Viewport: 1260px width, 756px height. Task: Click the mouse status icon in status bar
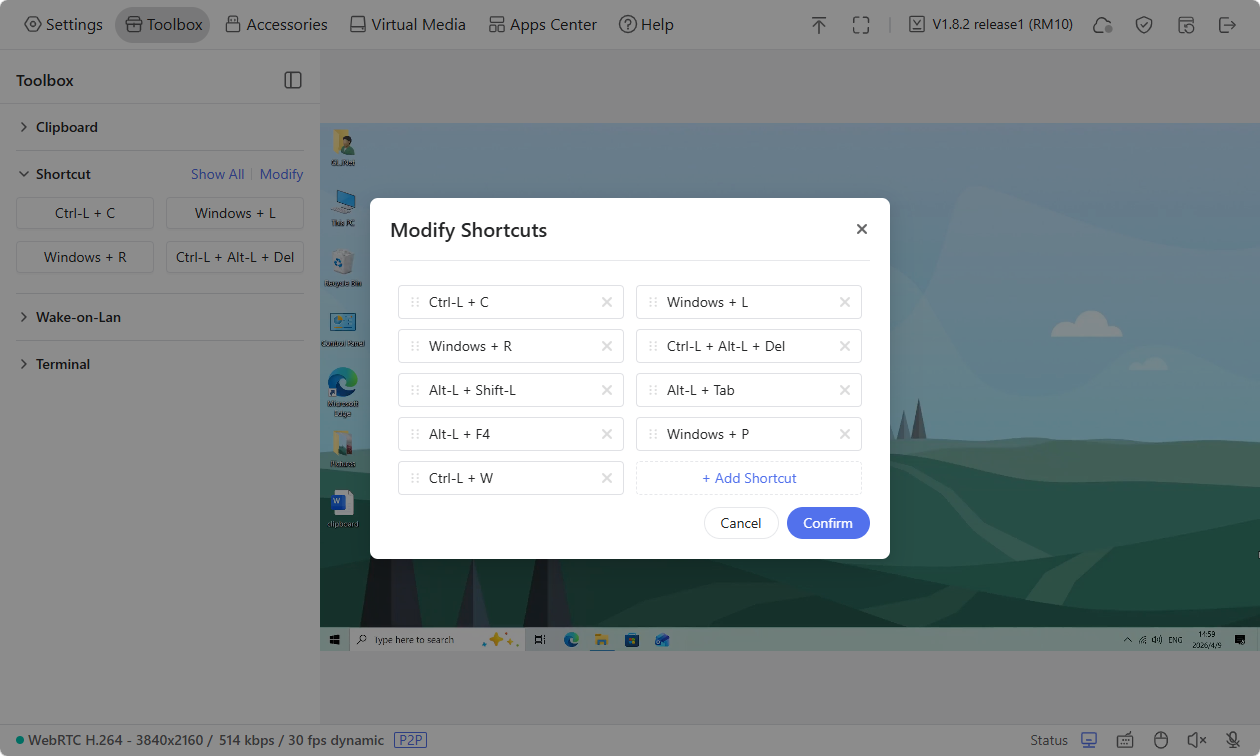coord(1161,740)
